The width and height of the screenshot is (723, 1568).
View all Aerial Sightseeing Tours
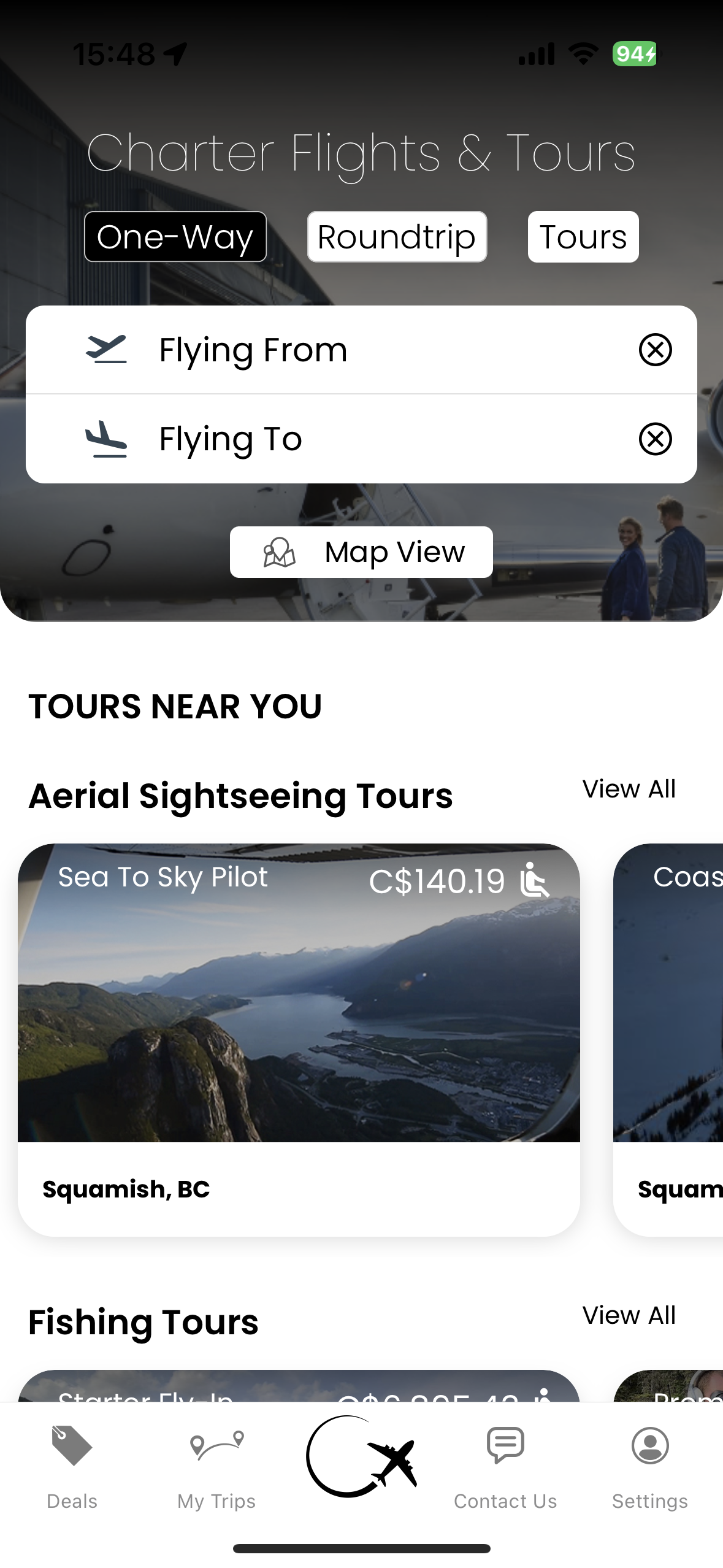coord(629,789)
